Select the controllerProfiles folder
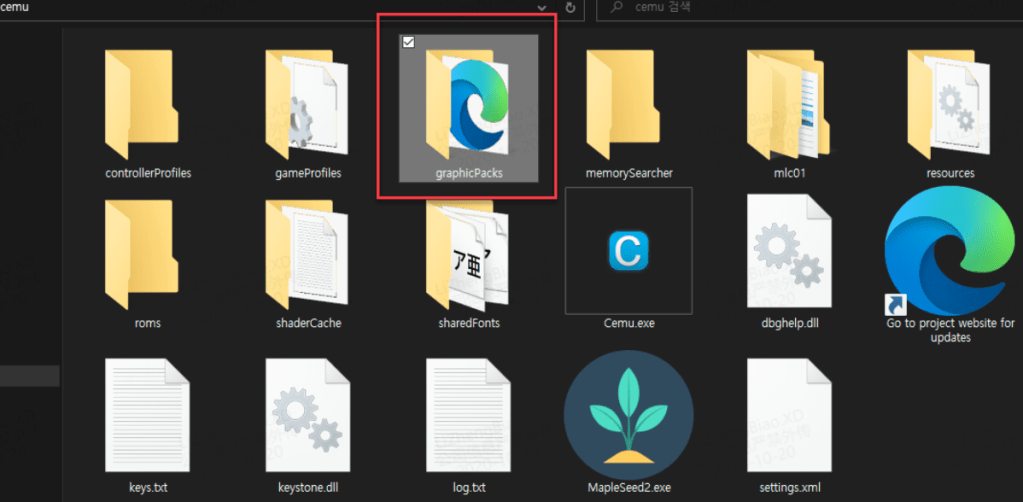 point(147,105)
